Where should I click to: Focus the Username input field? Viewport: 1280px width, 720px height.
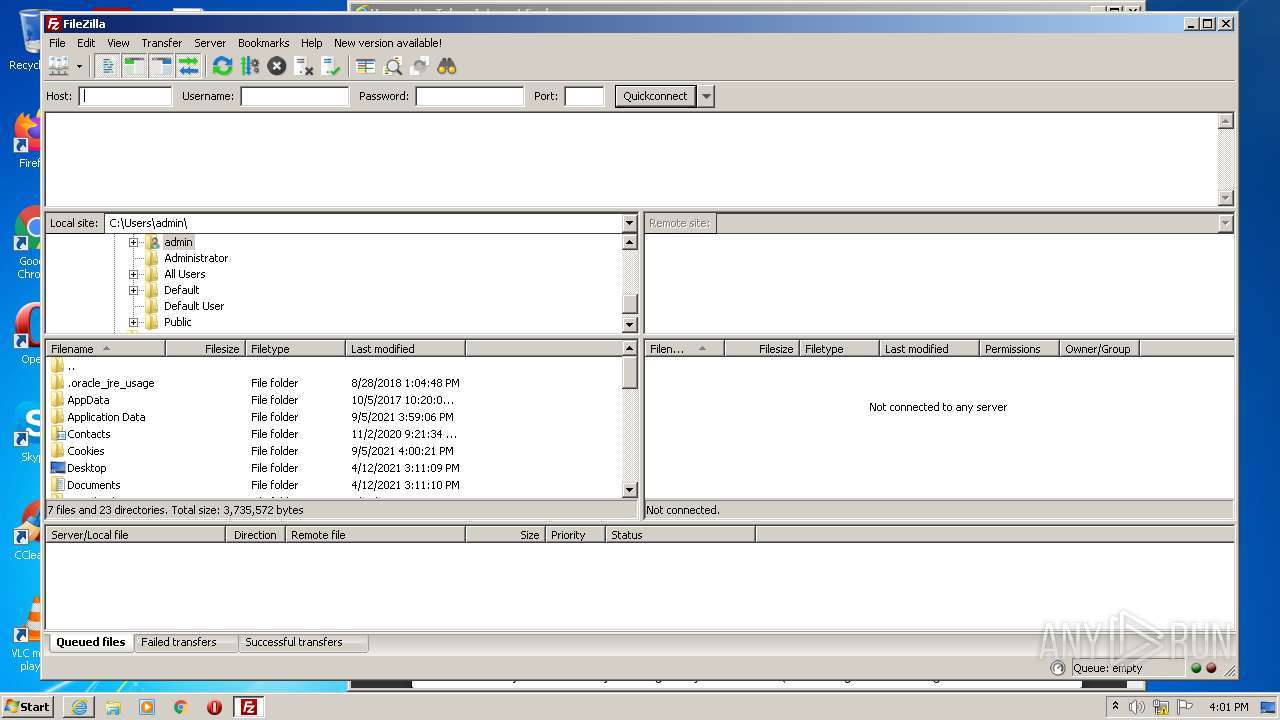294,96
